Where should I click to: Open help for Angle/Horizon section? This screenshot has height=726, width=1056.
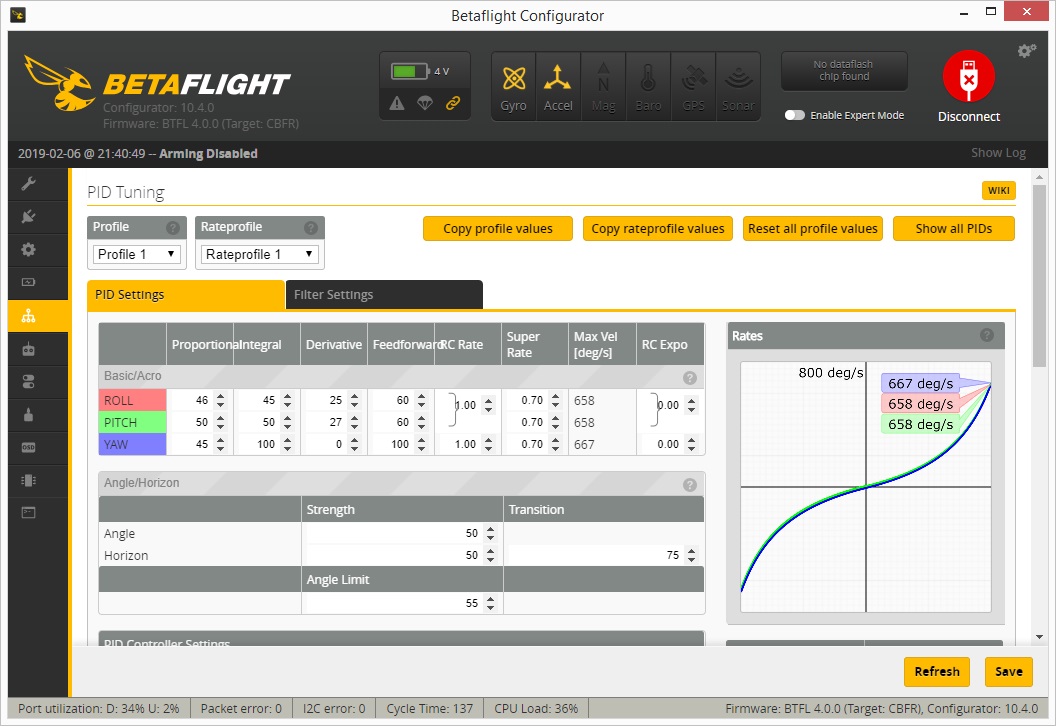point(690,484)
